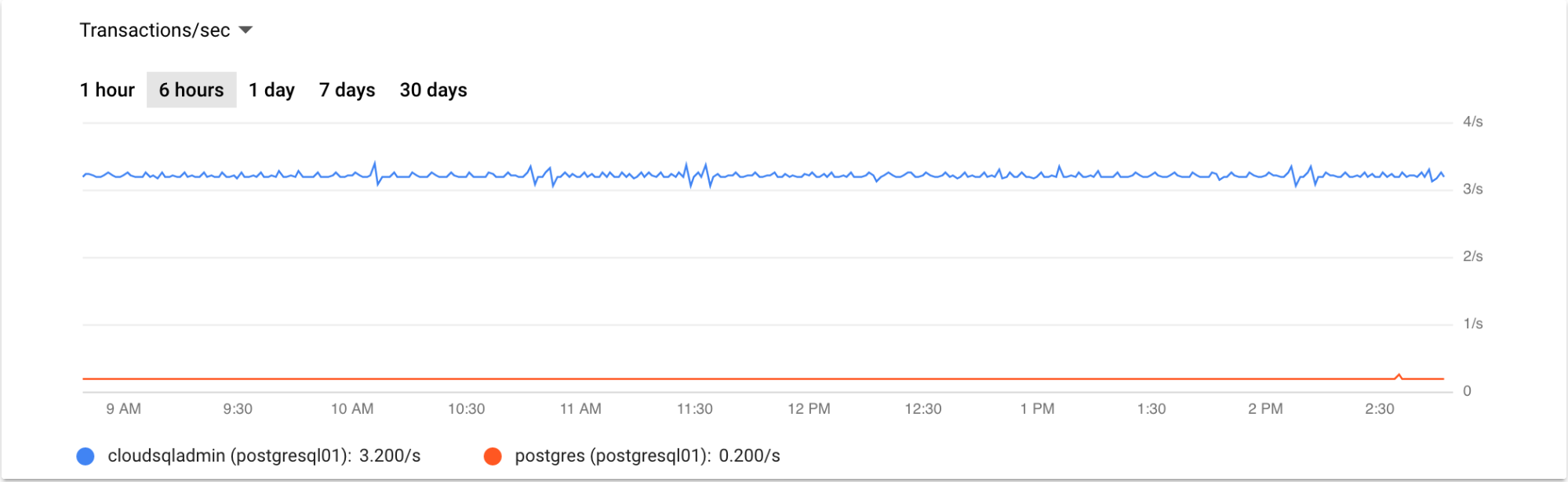The height and width of the screenshot is (482, 1568).
Task: Click the orange color indicator for postgres
Action: 493,455
